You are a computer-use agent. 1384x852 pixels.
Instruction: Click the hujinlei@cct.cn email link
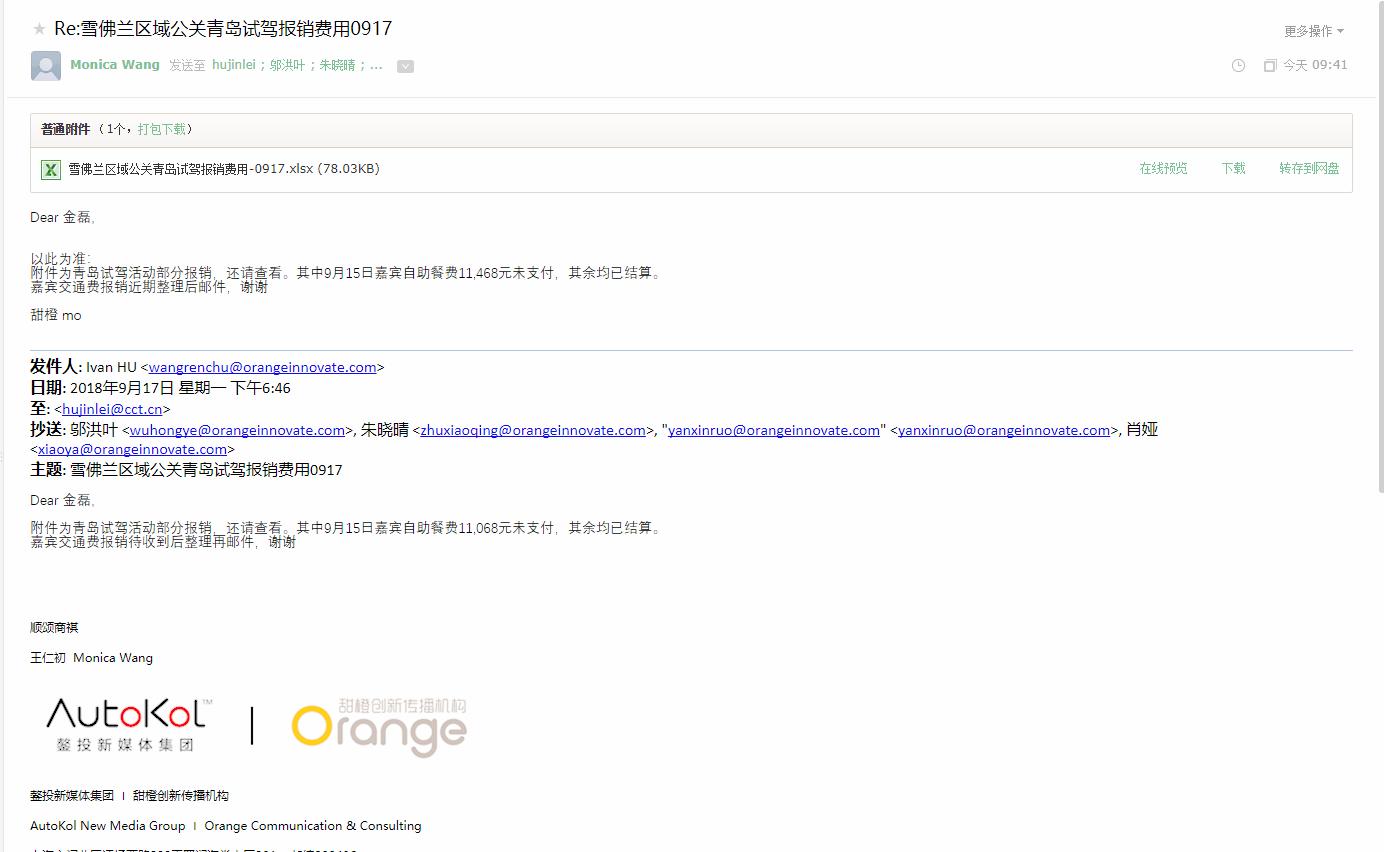[112, 409]
